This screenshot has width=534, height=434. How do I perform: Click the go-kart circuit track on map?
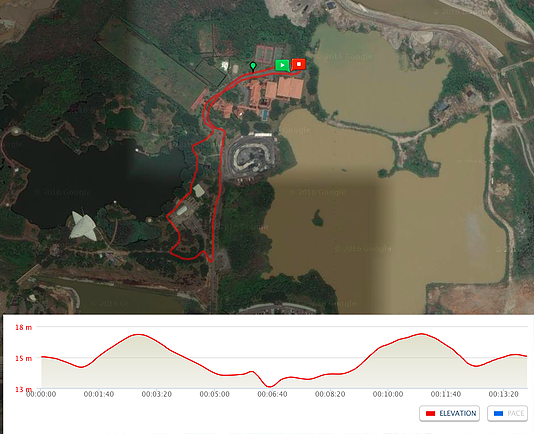250,156
